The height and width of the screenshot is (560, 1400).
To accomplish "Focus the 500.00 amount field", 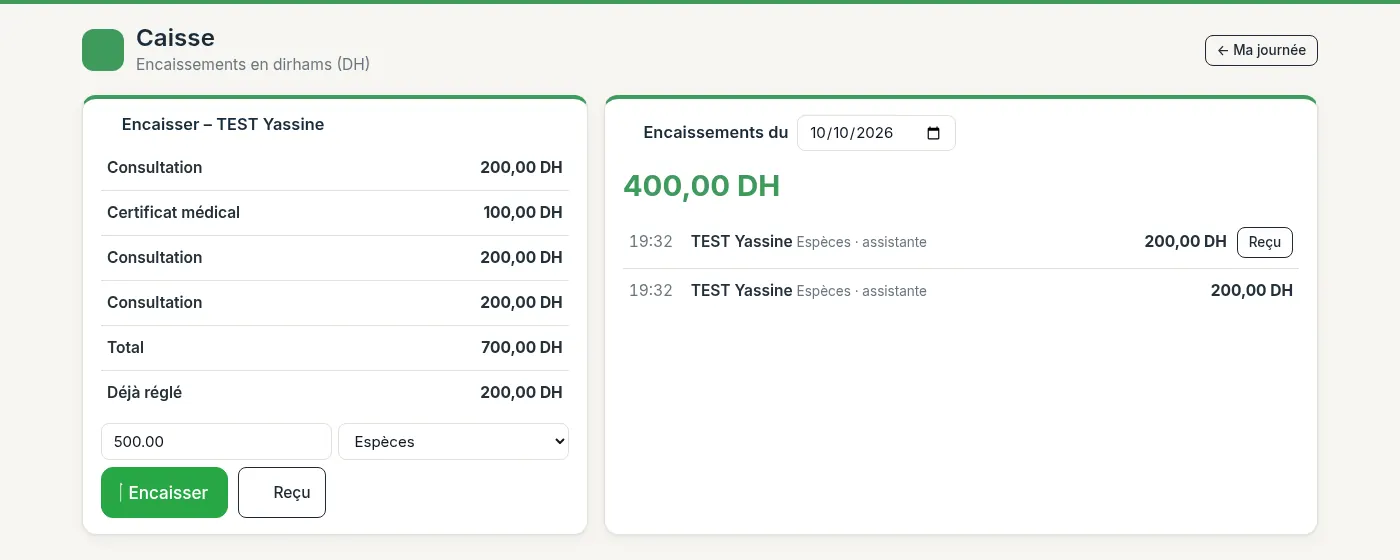I will tap(216, 442).
